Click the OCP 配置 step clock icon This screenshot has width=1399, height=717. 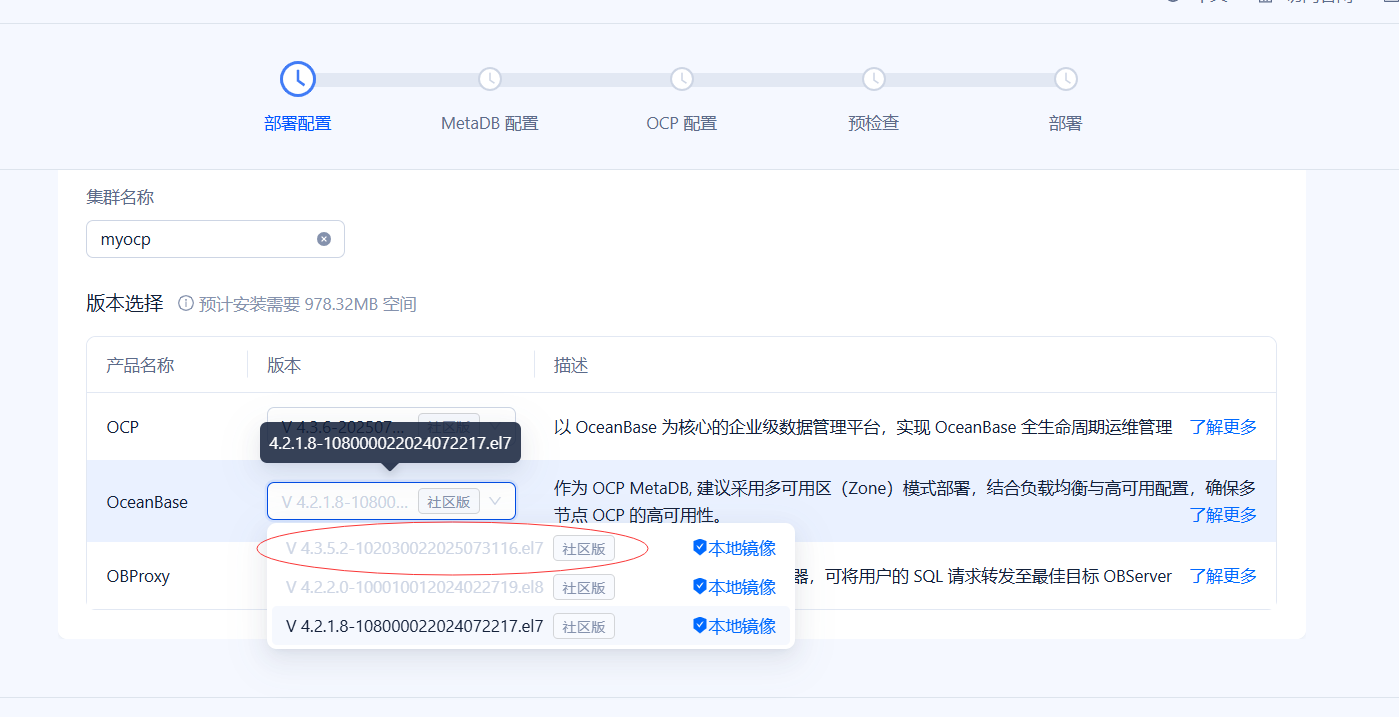coord(682,79)
